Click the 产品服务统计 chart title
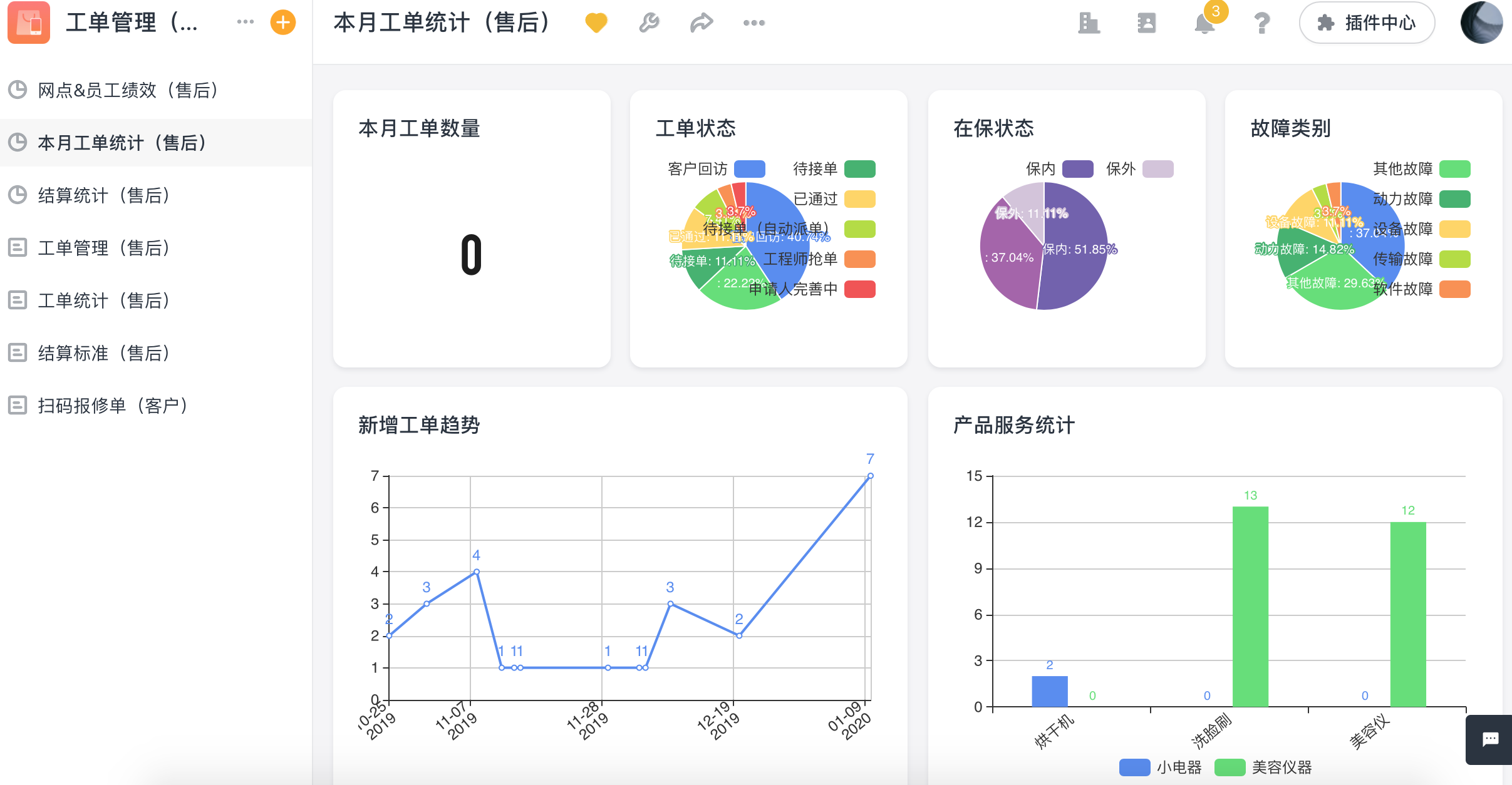Screen dimensions: 1512x785 [x=1014, y=425]
